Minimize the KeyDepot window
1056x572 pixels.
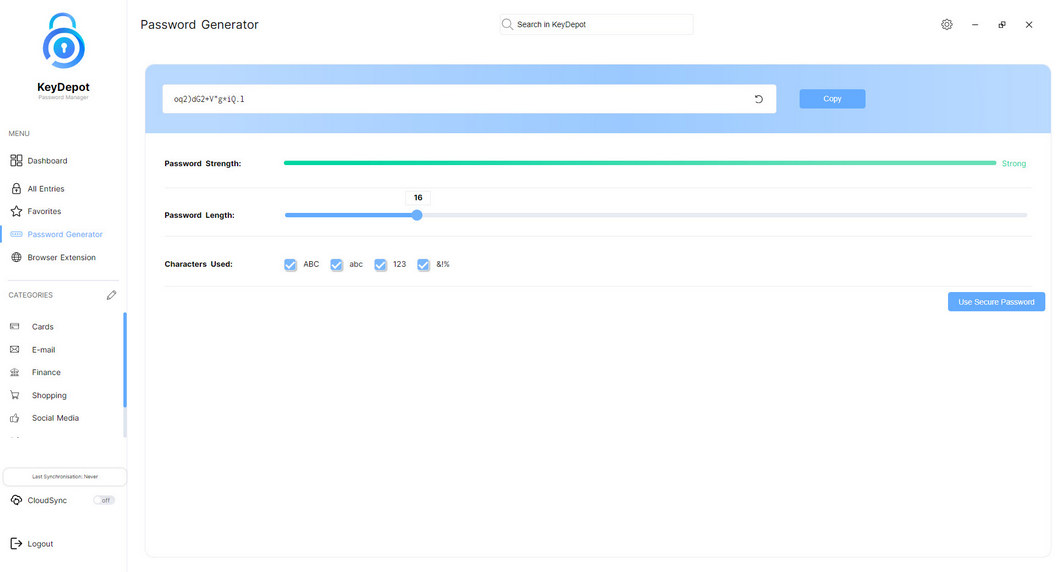pyautogui.click(x=975, y=24)
